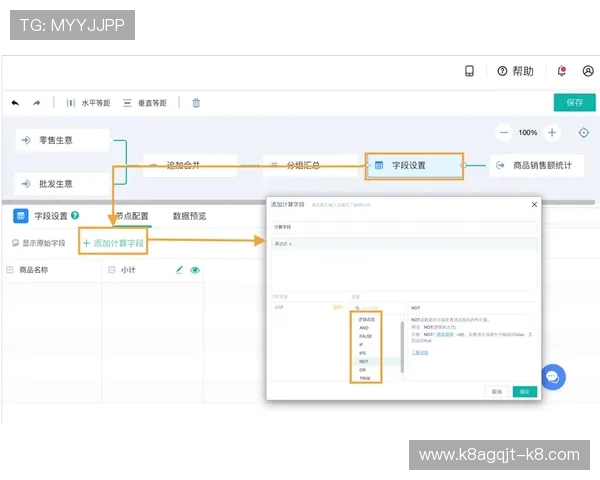Viewport: 600px width, 480px height.
Task: Edit the 小计 field with pencil icon
Action: click(179, 270)
